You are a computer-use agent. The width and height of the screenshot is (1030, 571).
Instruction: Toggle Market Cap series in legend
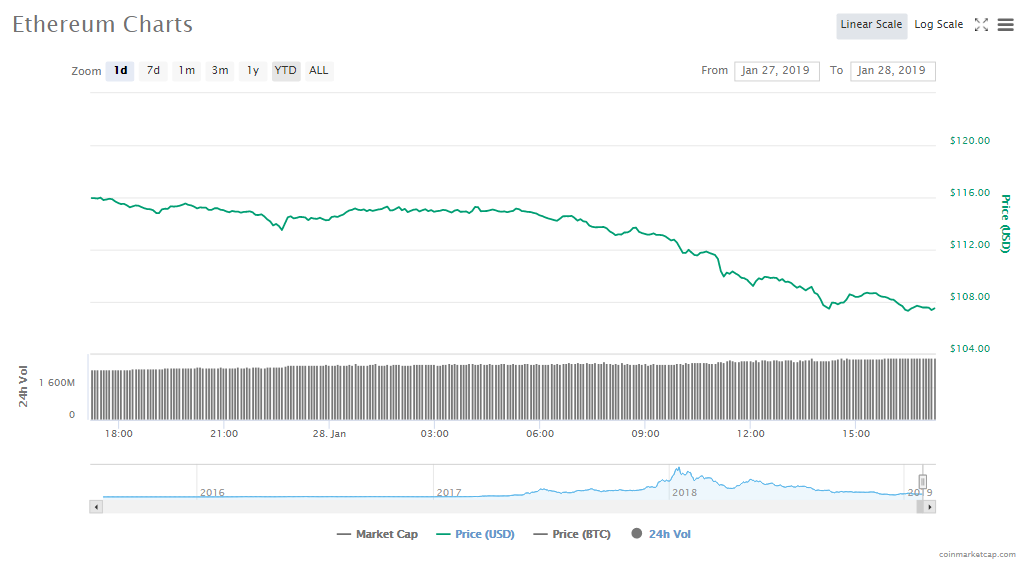(x=378, y=534)
